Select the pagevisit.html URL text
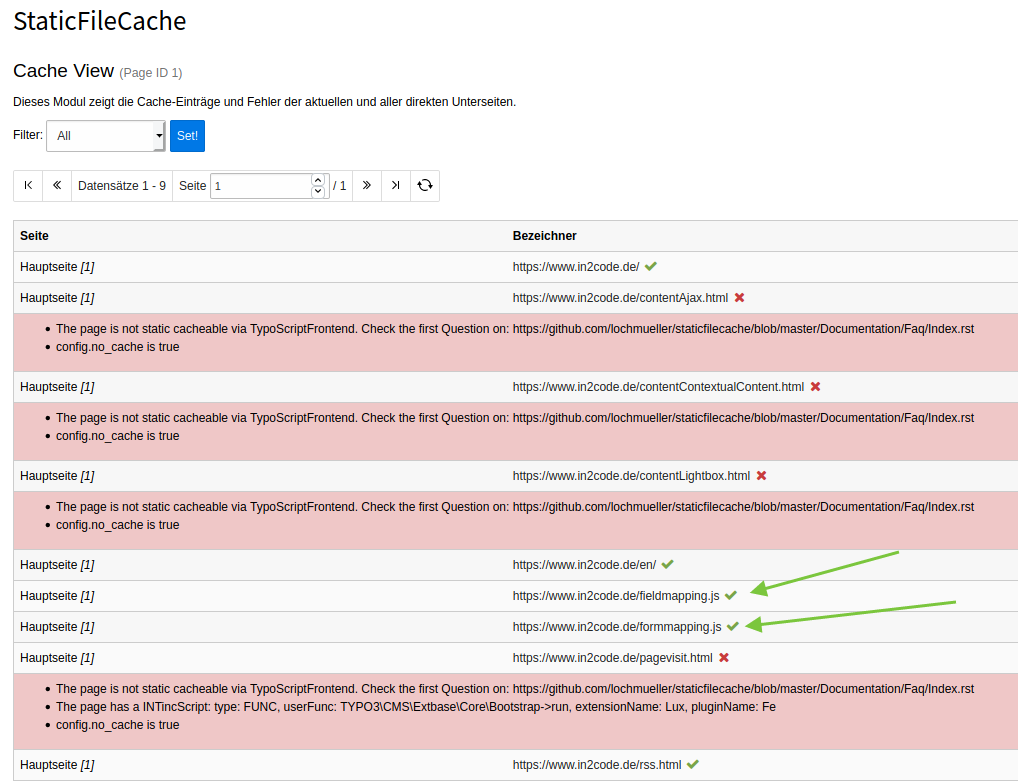The width and height of the screenshot is (1018, 784). (x=612, y=658)
